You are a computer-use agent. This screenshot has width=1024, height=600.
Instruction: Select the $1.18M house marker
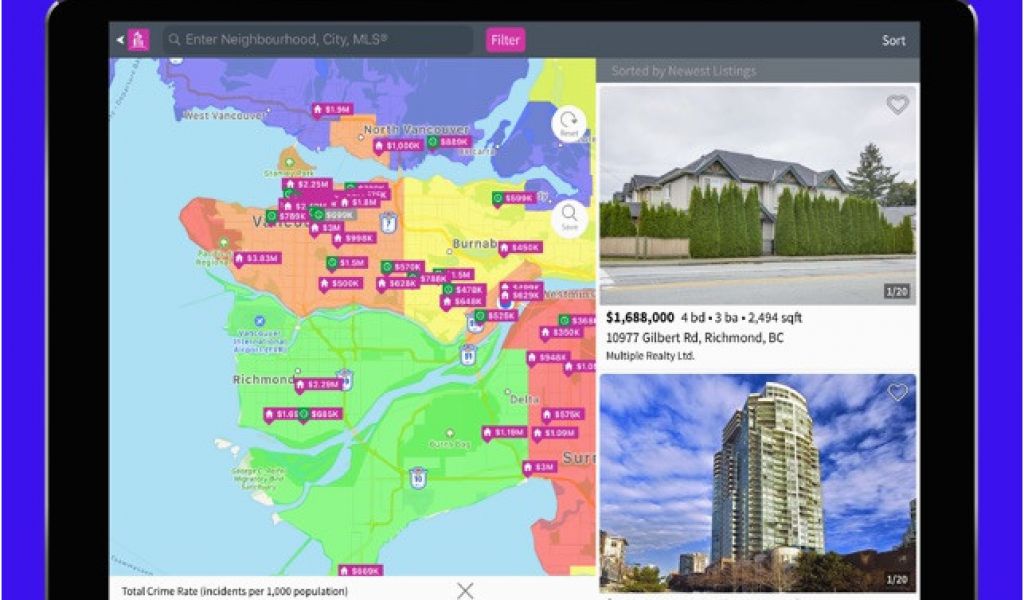pos(505,432)
